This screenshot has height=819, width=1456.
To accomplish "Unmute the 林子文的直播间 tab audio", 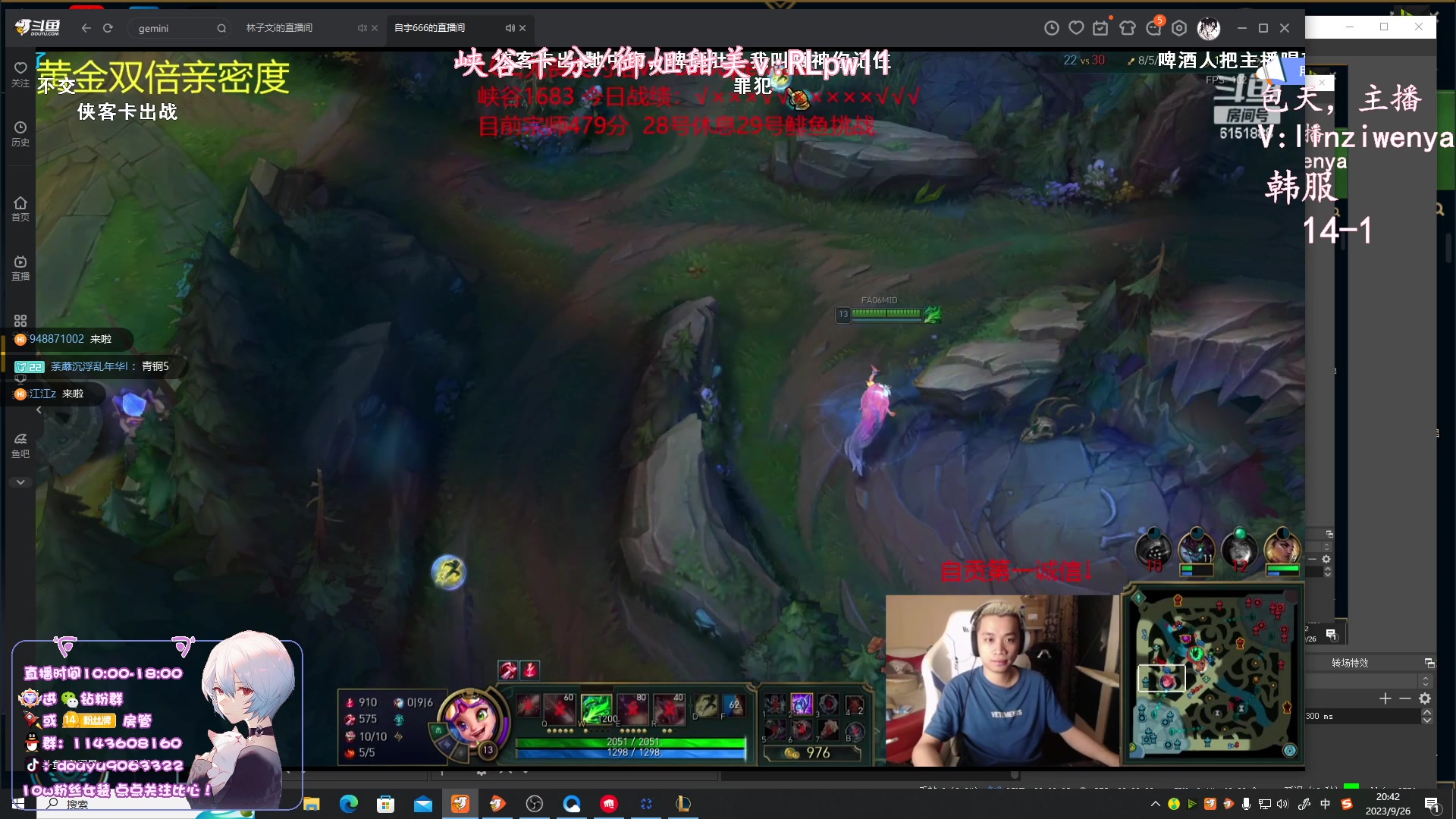I will coord(362,28).
